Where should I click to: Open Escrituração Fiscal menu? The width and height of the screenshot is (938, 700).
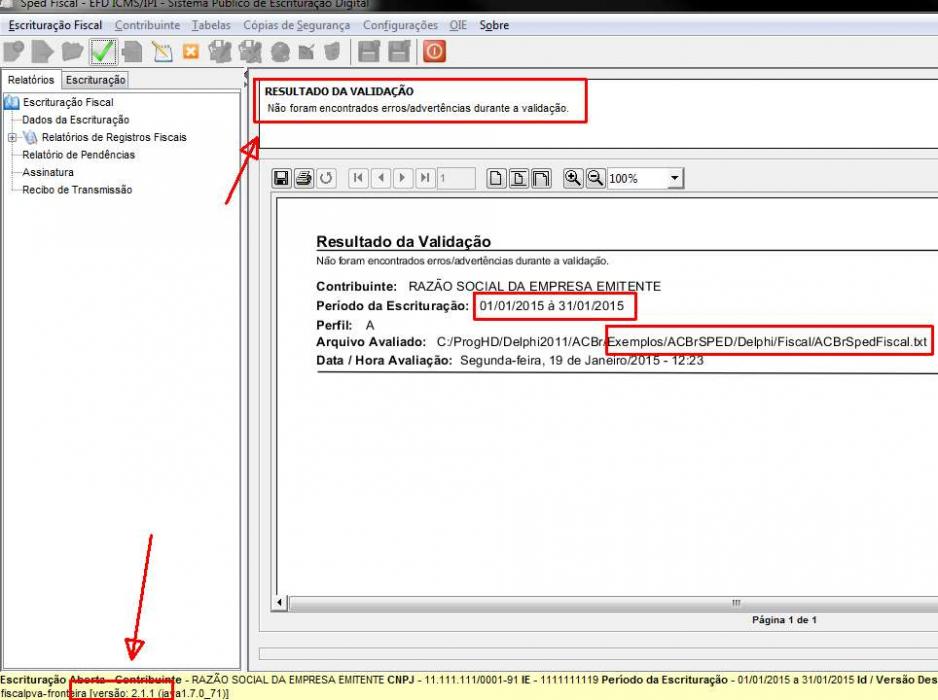55,25
